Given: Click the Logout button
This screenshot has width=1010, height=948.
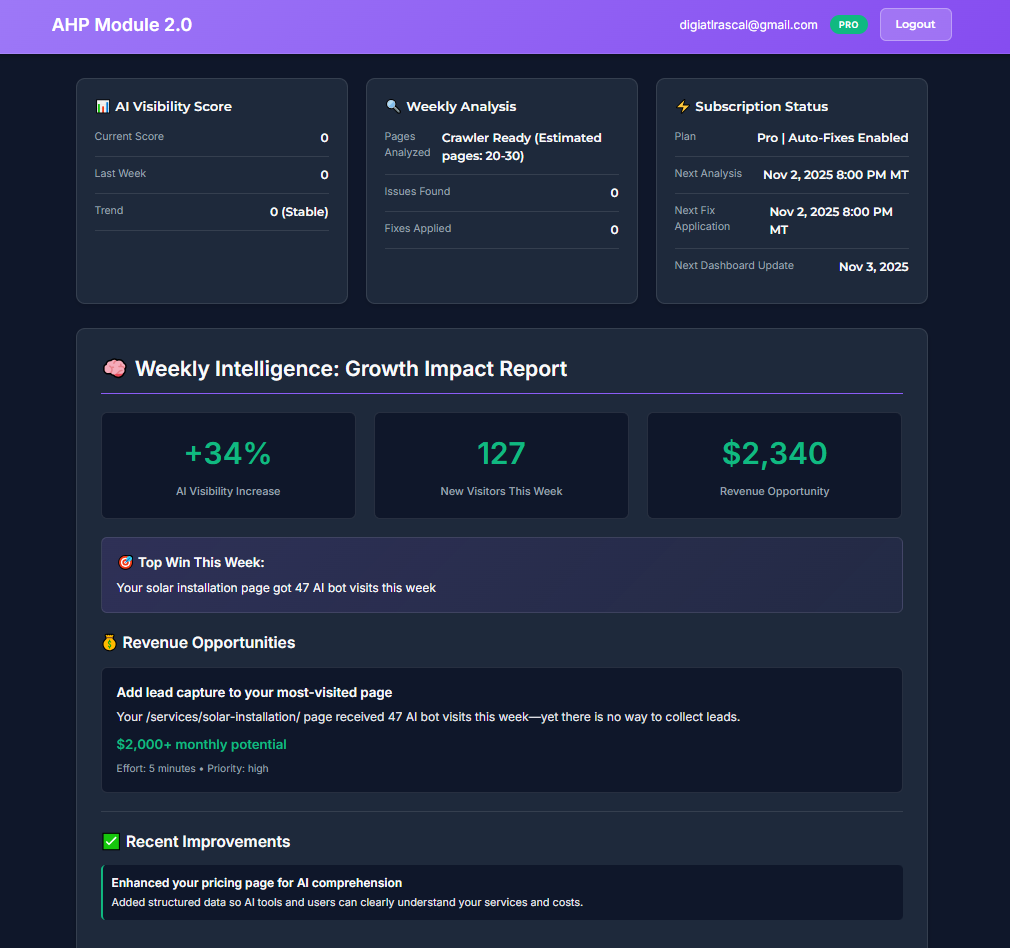Looking at the screenshot, I should click(915, 24).
